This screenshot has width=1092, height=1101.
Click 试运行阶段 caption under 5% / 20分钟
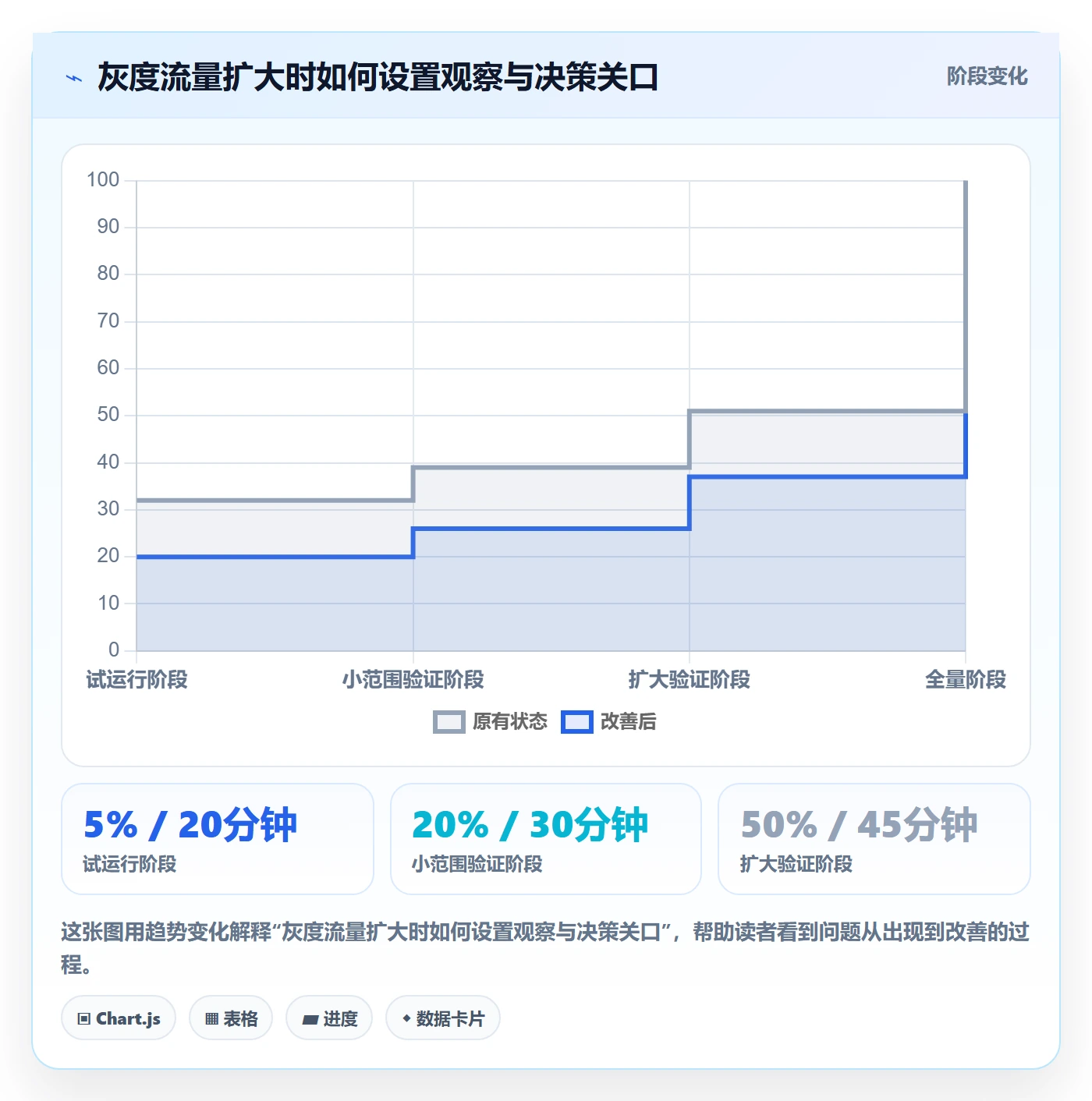pos(130,864)
